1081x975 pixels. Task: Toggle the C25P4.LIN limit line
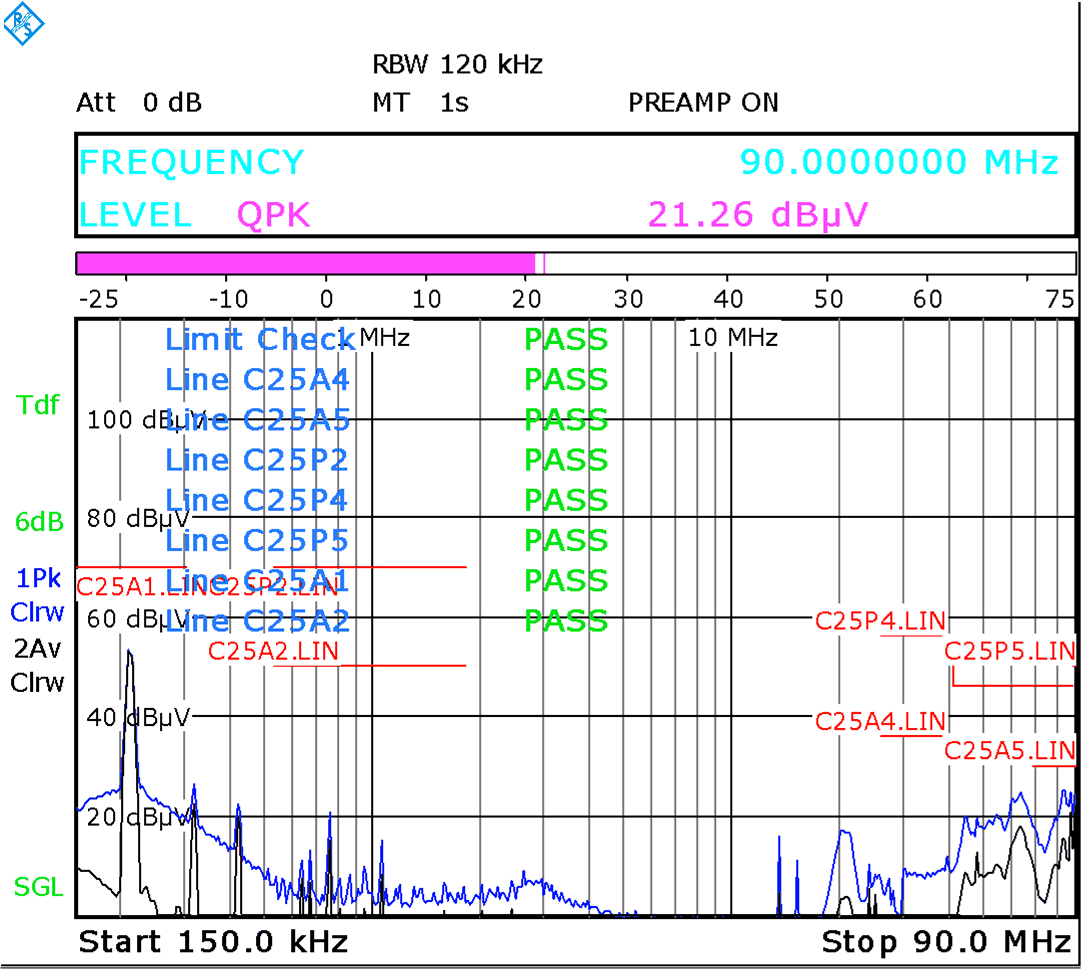[x=882, y=622]
